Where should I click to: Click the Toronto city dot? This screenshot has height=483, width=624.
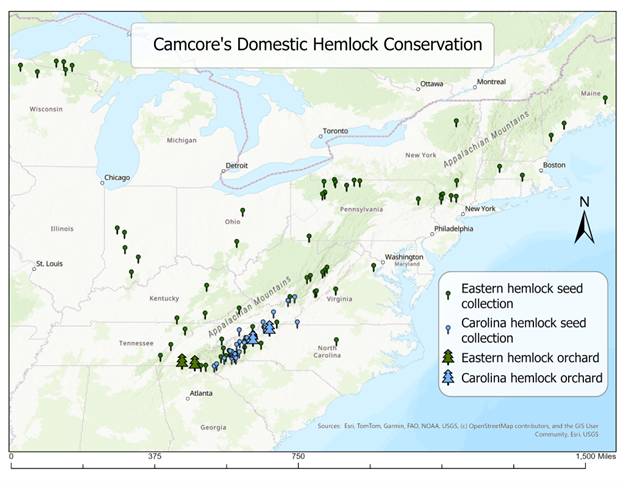pyautogui.click(x=321, y=136)
